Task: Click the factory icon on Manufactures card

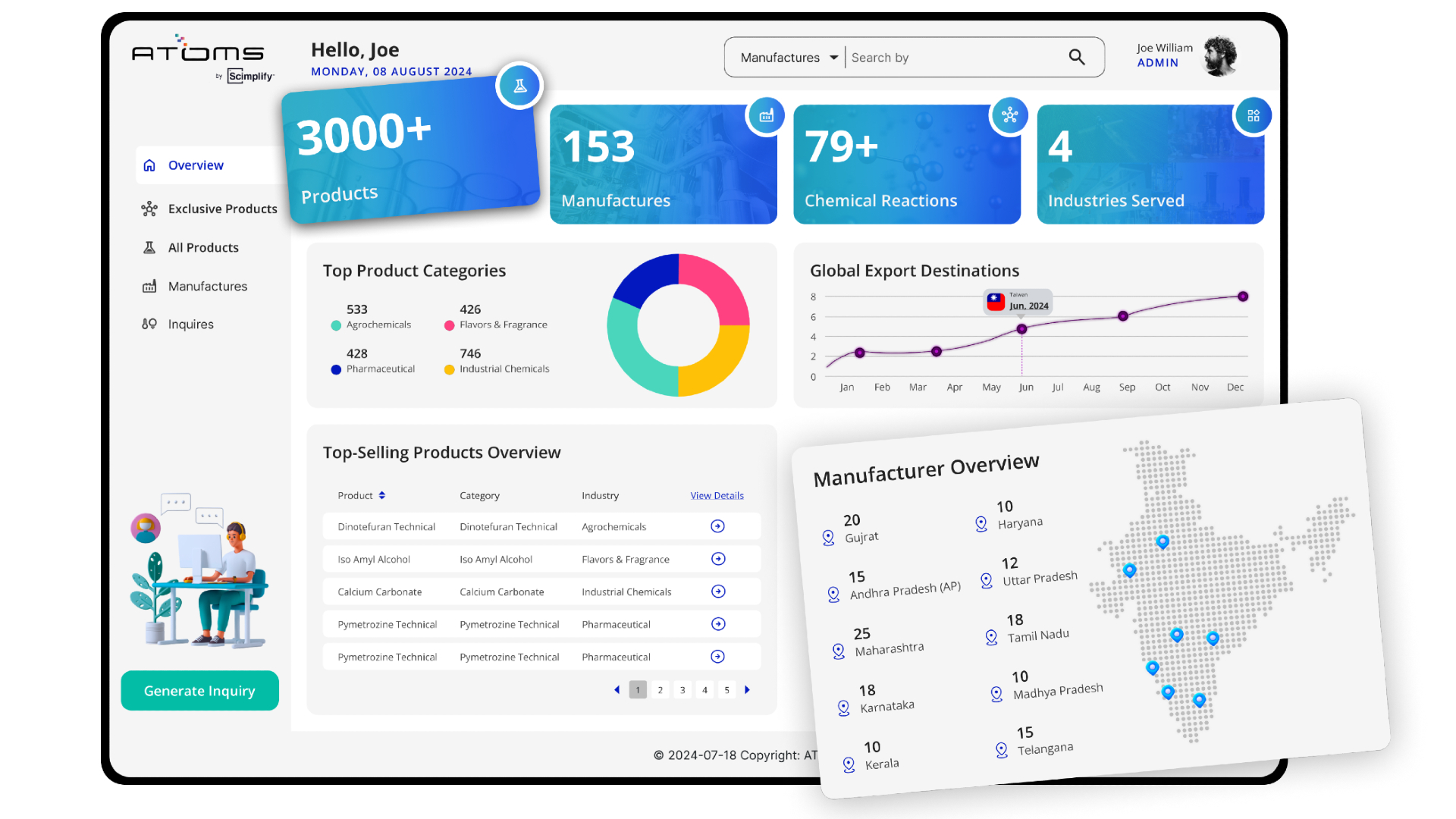Action: [767, 115]
